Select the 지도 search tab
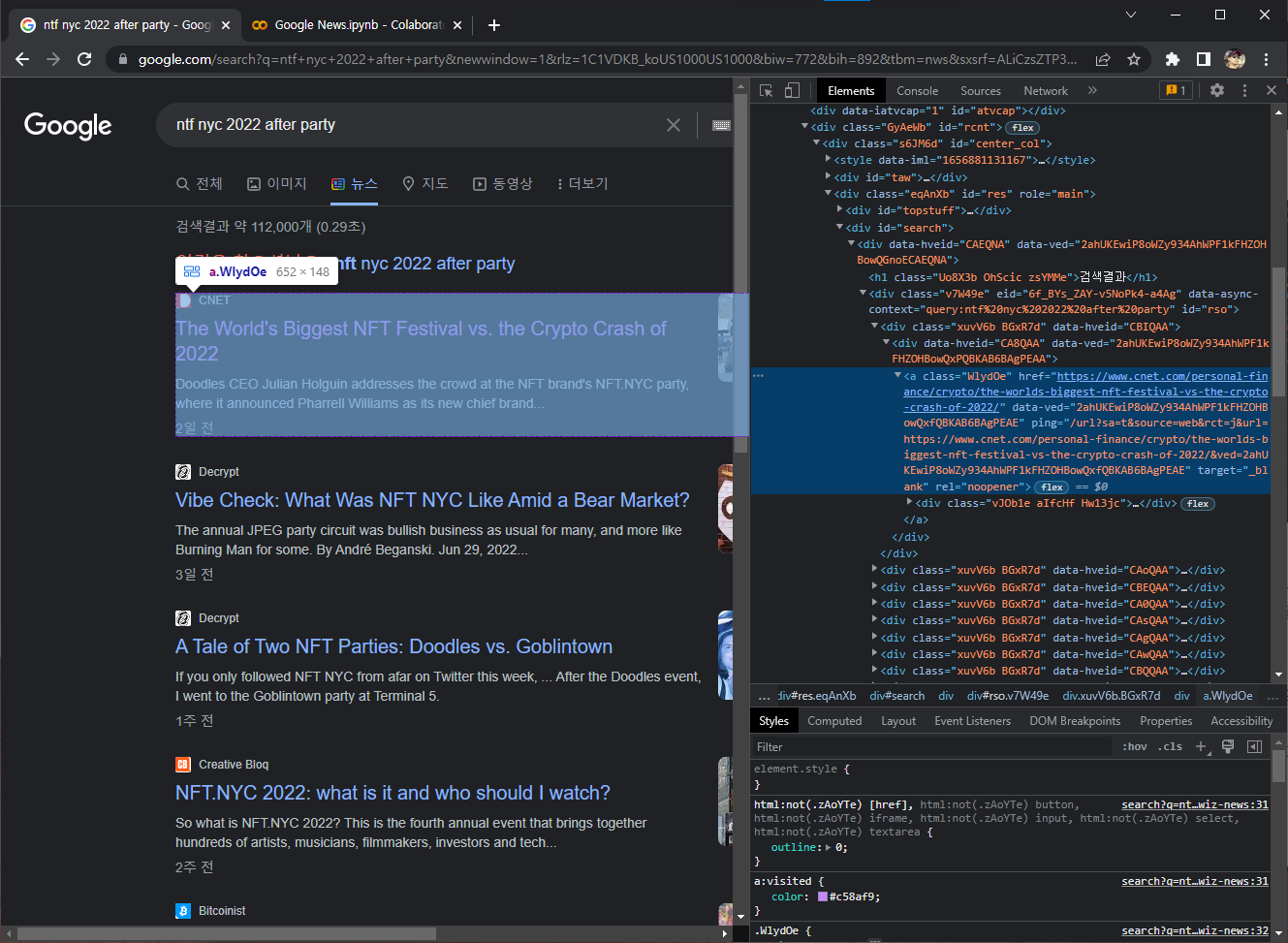 point(425,183)
